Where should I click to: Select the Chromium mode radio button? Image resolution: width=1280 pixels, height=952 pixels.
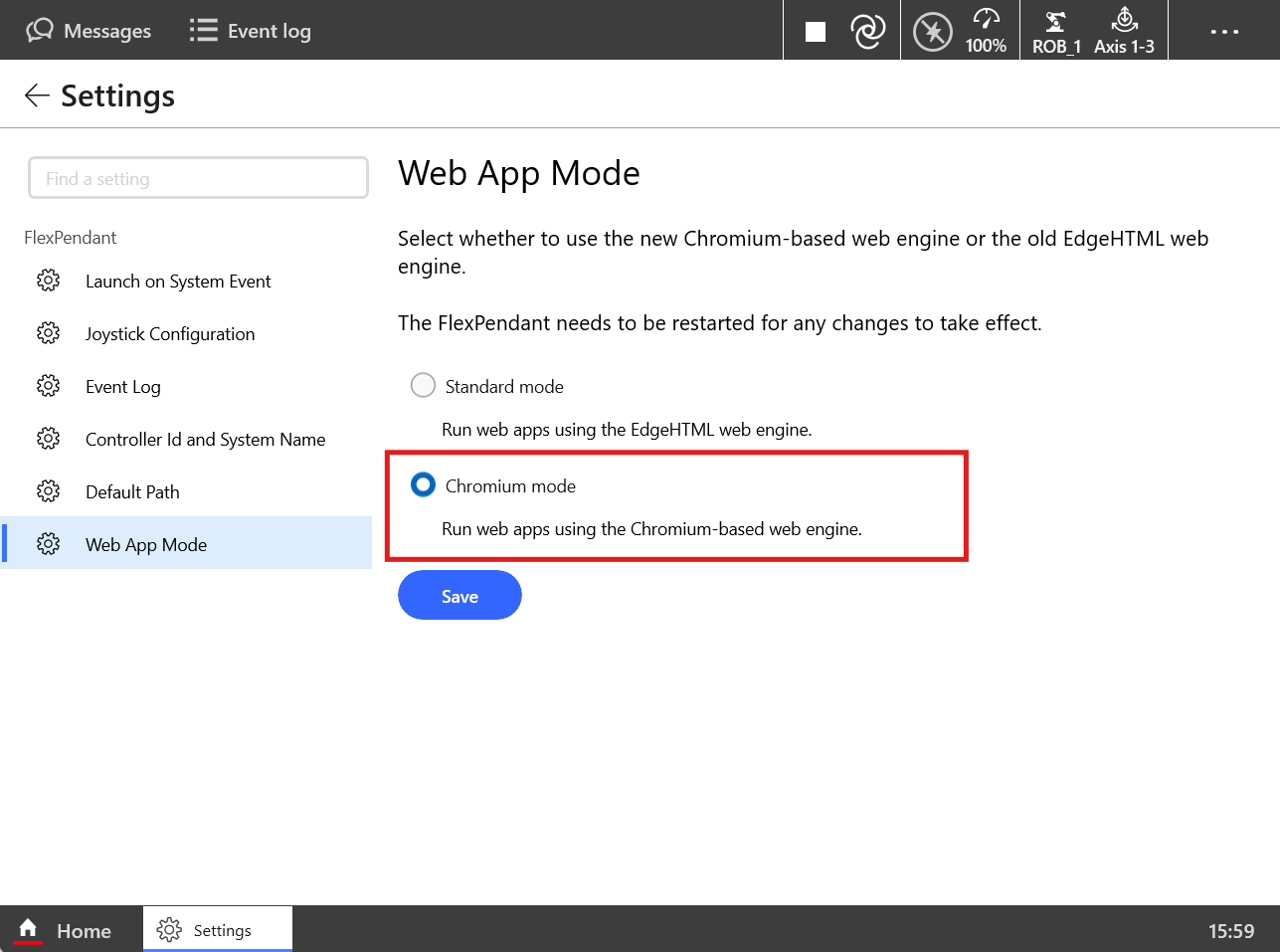pyautogui.click(x=423, y=484)
